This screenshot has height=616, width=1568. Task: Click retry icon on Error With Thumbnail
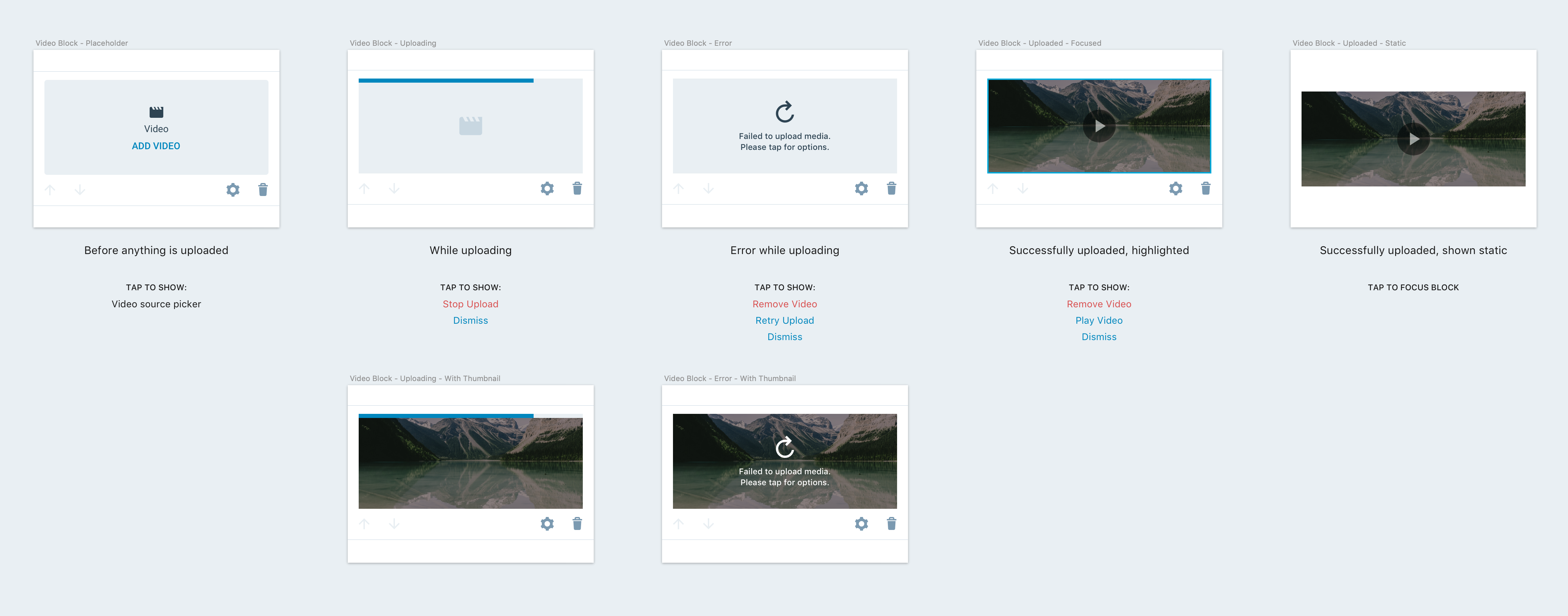pyautogui.click(x=785, y=447)
